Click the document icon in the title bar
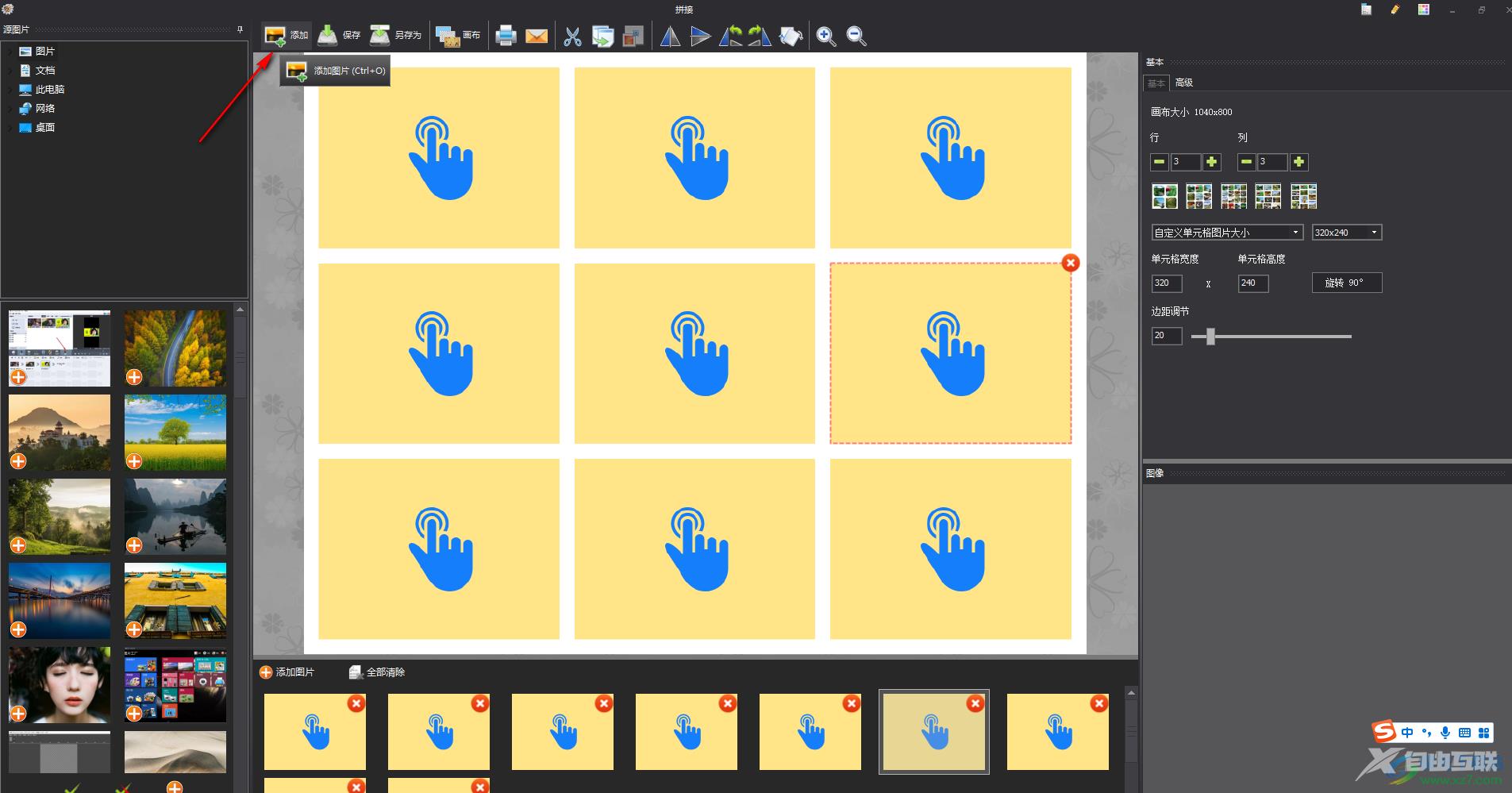The width and height of the screenshot is (1512, 793). (1366, 10)
